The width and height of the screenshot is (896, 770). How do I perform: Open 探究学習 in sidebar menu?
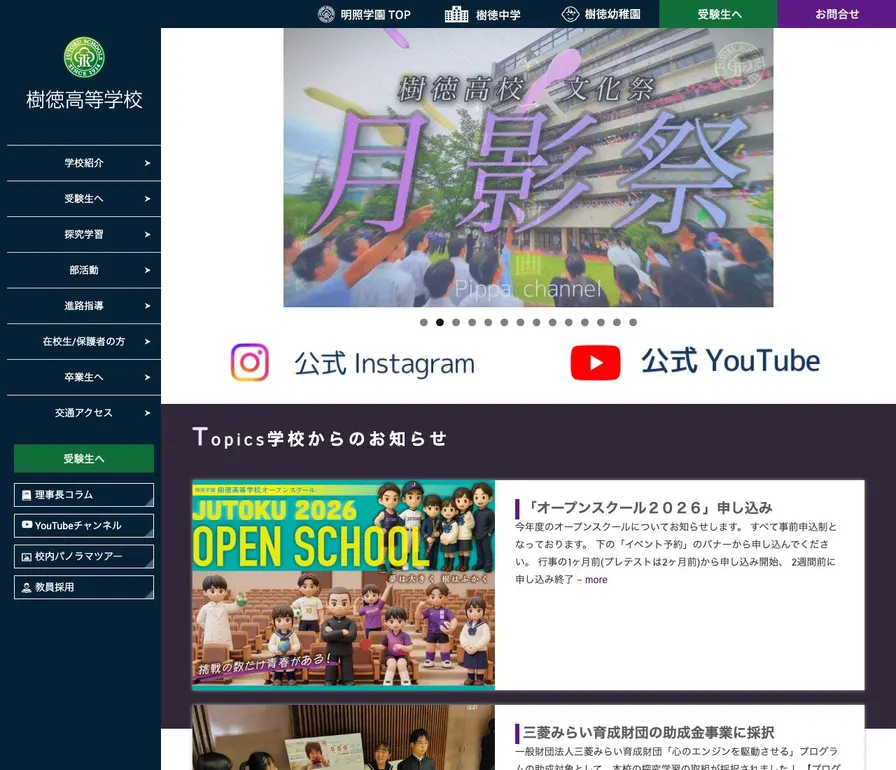tap(84, 234)
